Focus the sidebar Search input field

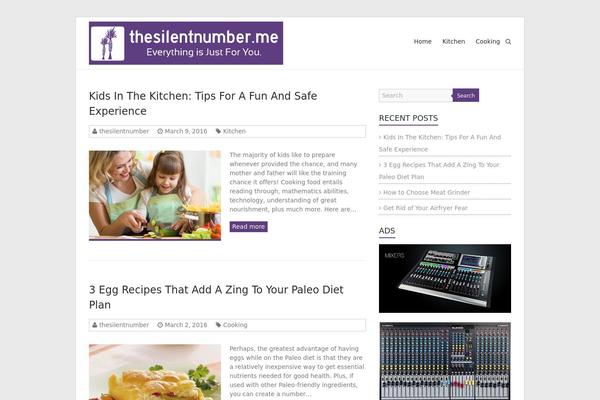pos(416,95)
